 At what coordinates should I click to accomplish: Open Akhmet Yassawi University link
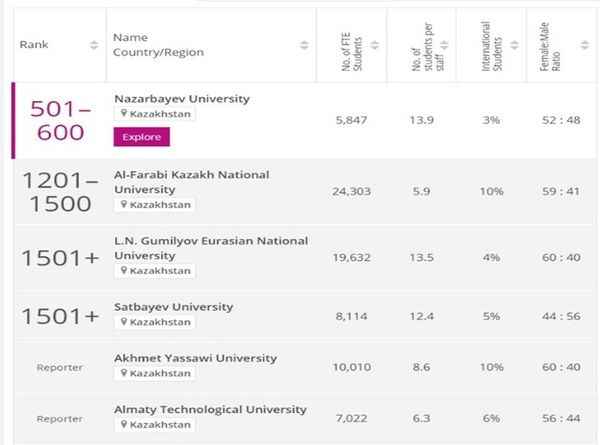tap(196, 358)
